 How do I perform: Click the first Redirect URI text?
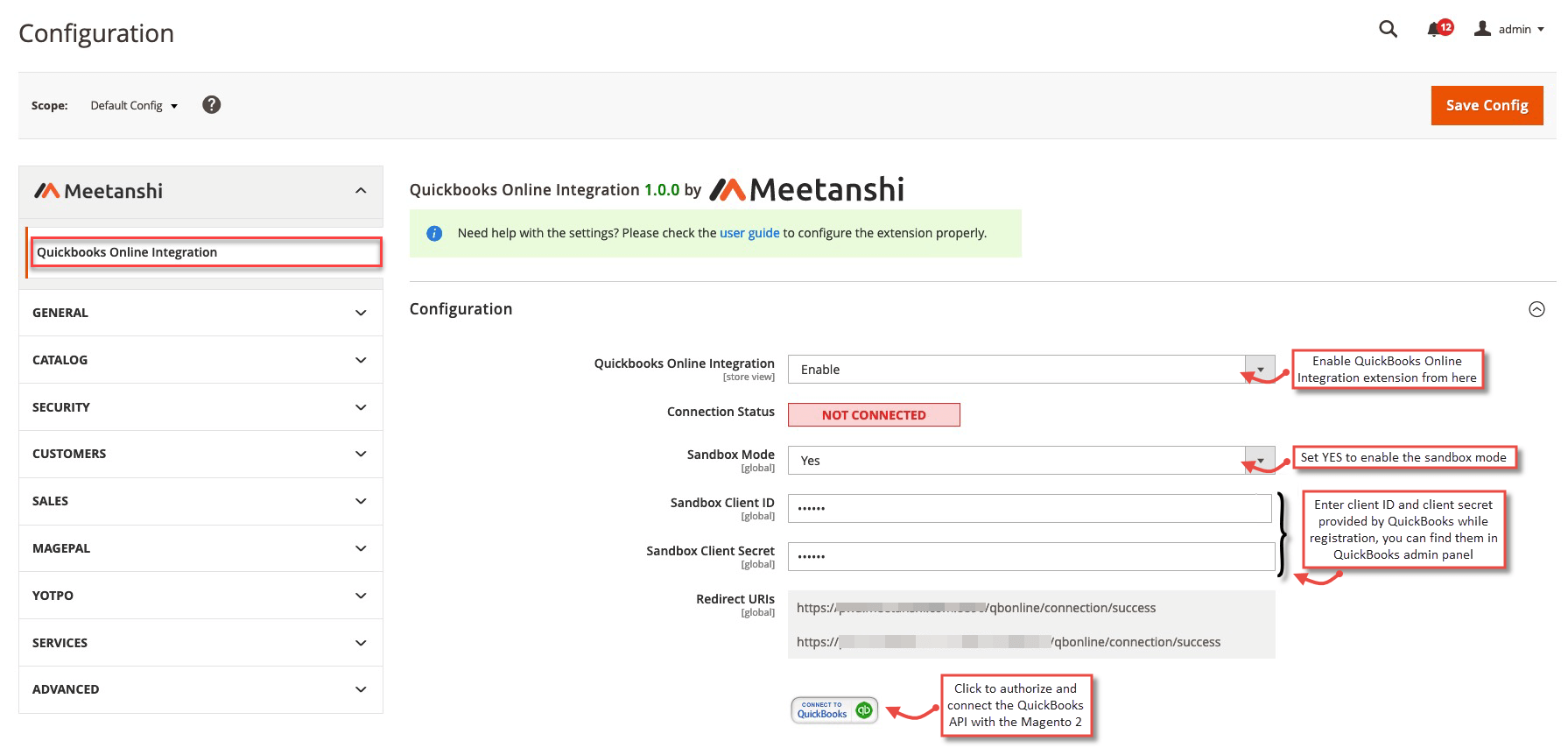tap(976, 608)
